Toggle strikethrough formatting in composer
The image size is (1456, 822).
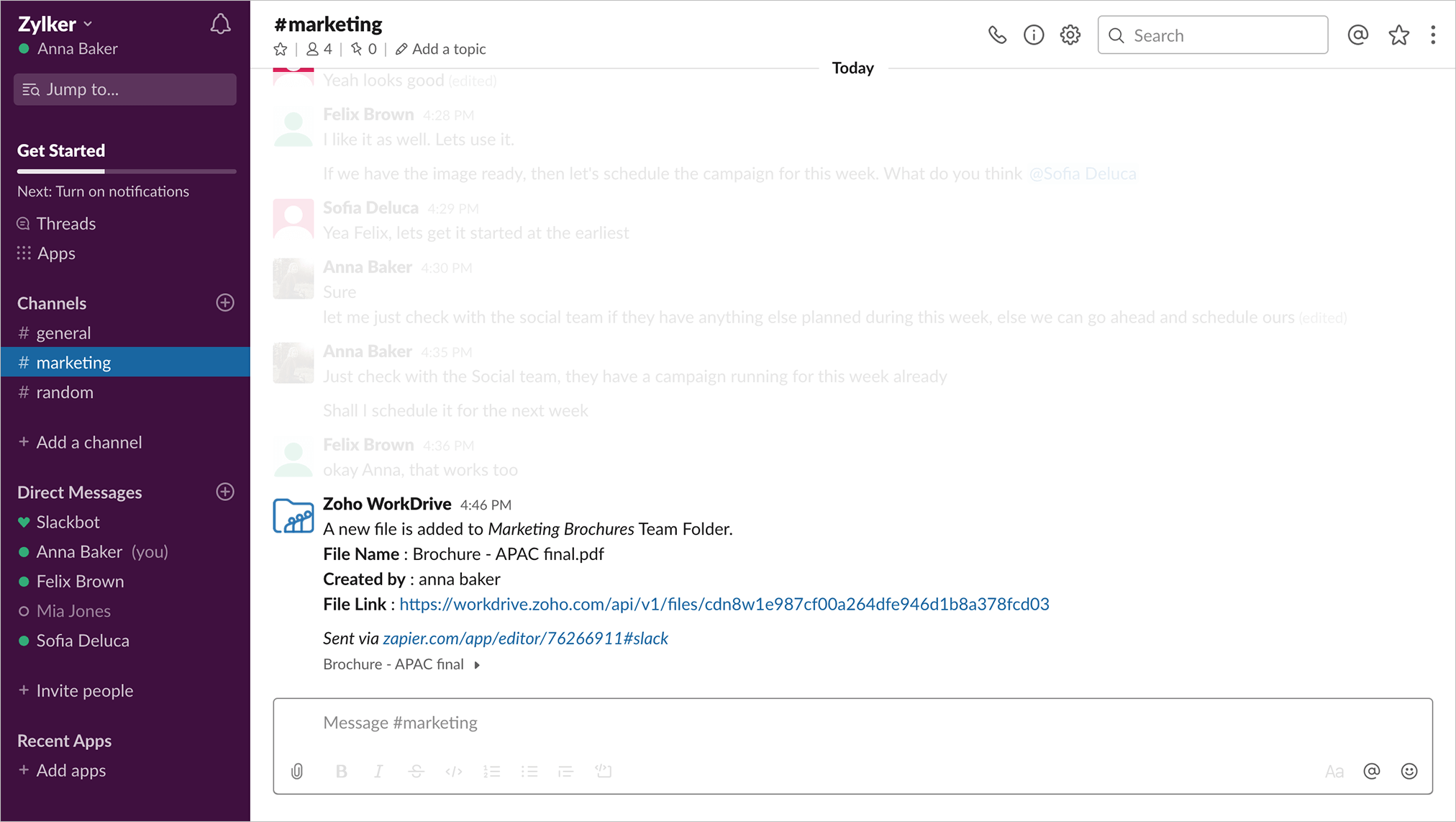coord(417,772)
